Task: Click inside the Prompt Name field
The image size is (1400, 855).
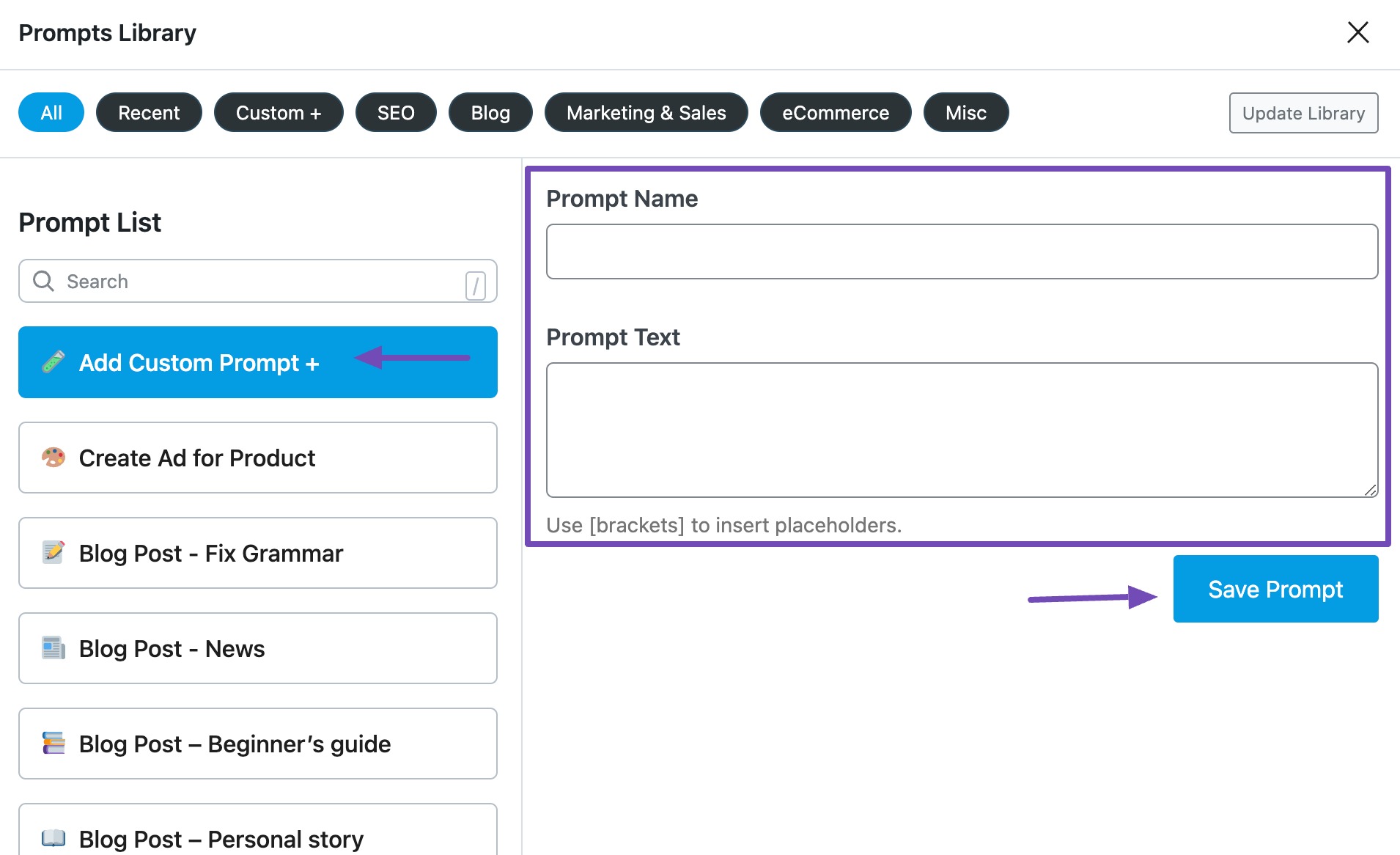Action: 961,251
